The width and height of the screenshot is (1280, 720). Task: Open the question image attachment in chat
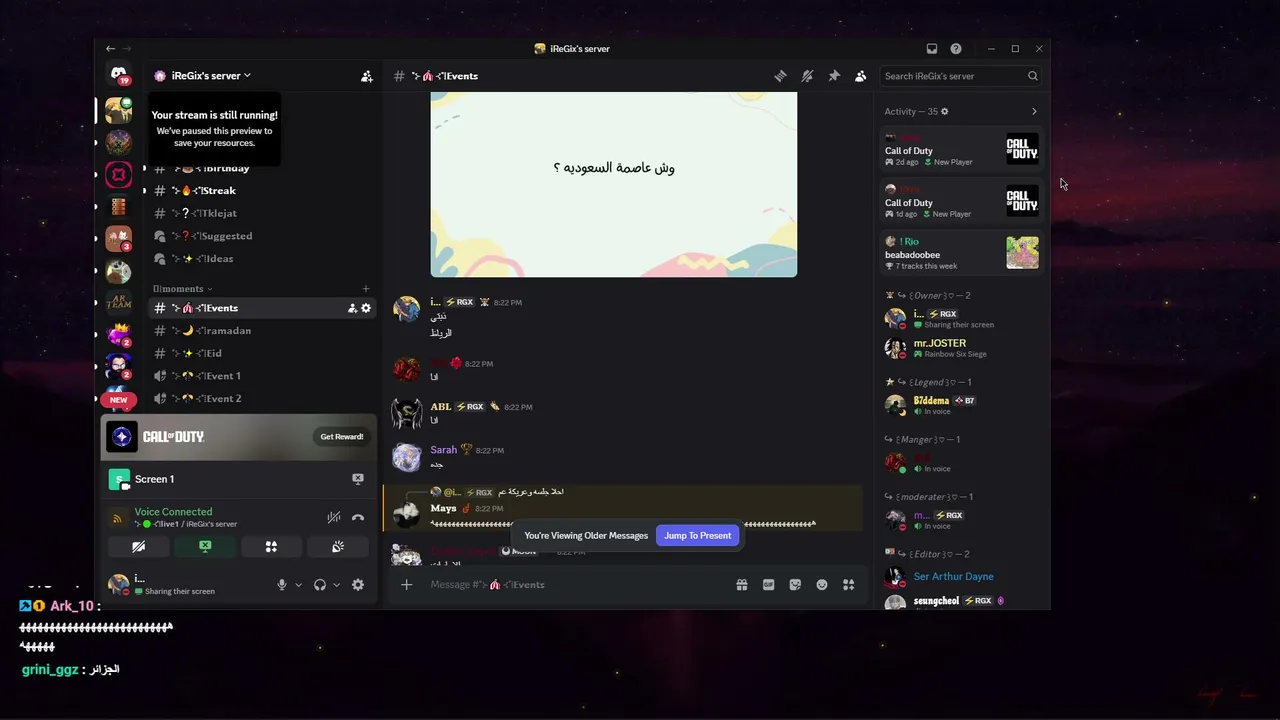pos(614,184)
